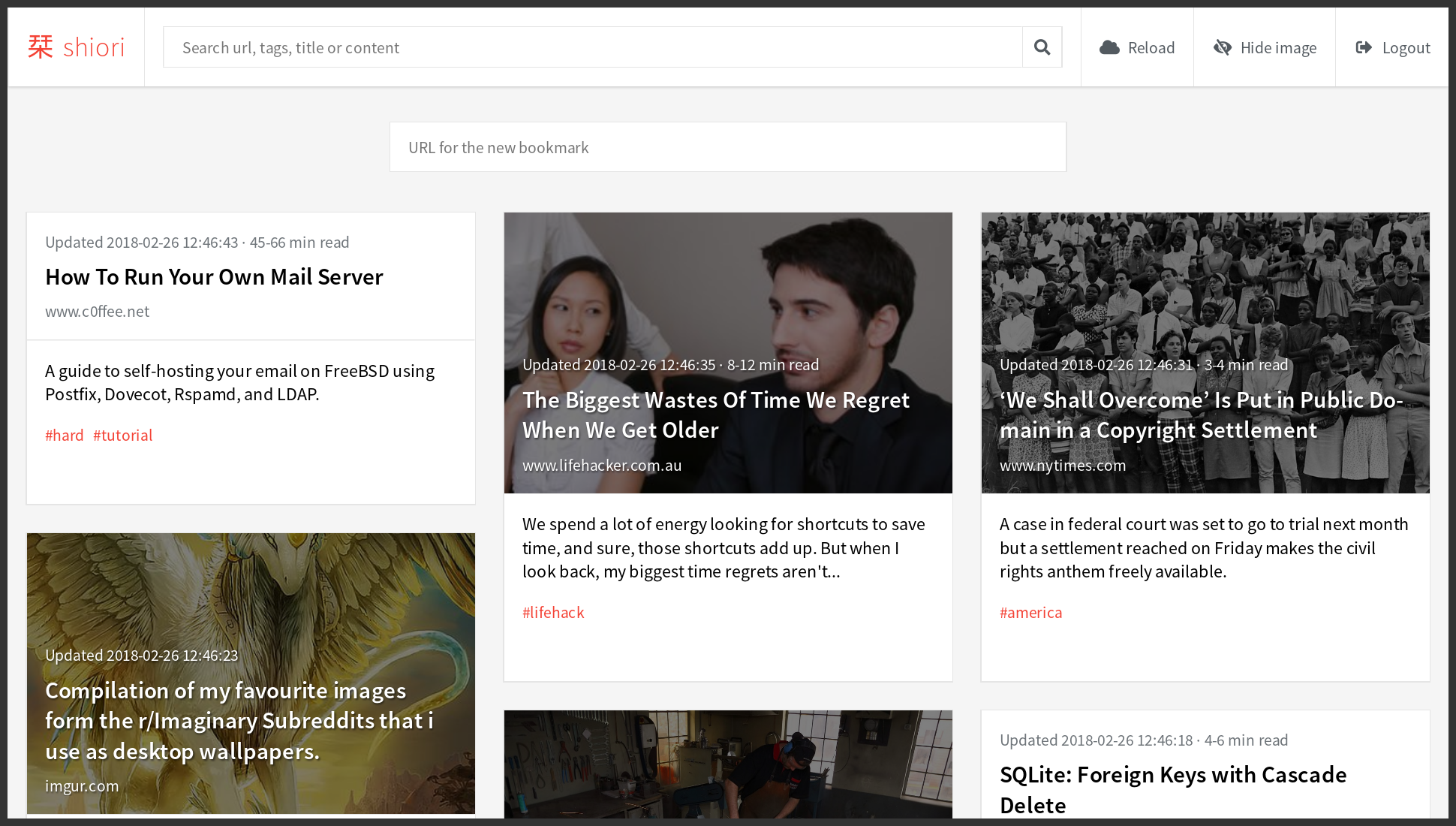The image size is (1456, 826).
Task: Click the red Shiori kanji logo
Action: tap(41, 47)
